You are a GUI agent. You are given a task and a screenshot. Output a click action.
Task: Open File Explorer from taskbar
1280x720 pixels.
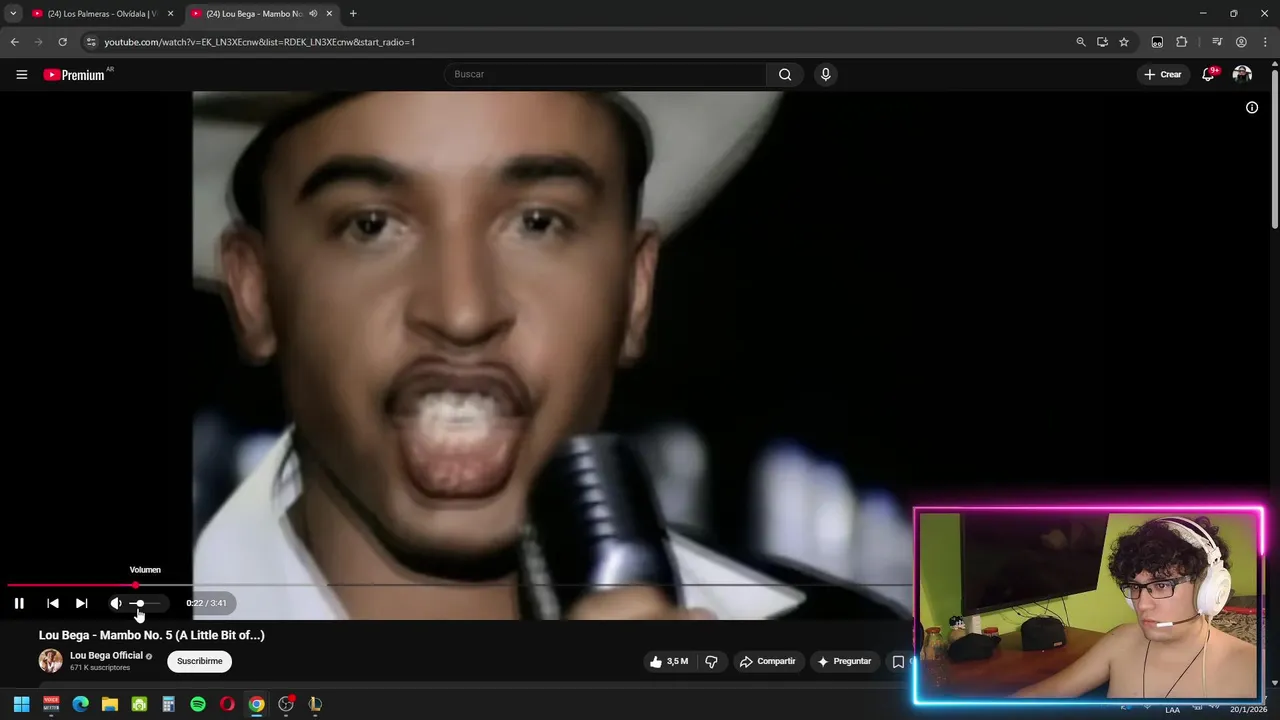110,704
